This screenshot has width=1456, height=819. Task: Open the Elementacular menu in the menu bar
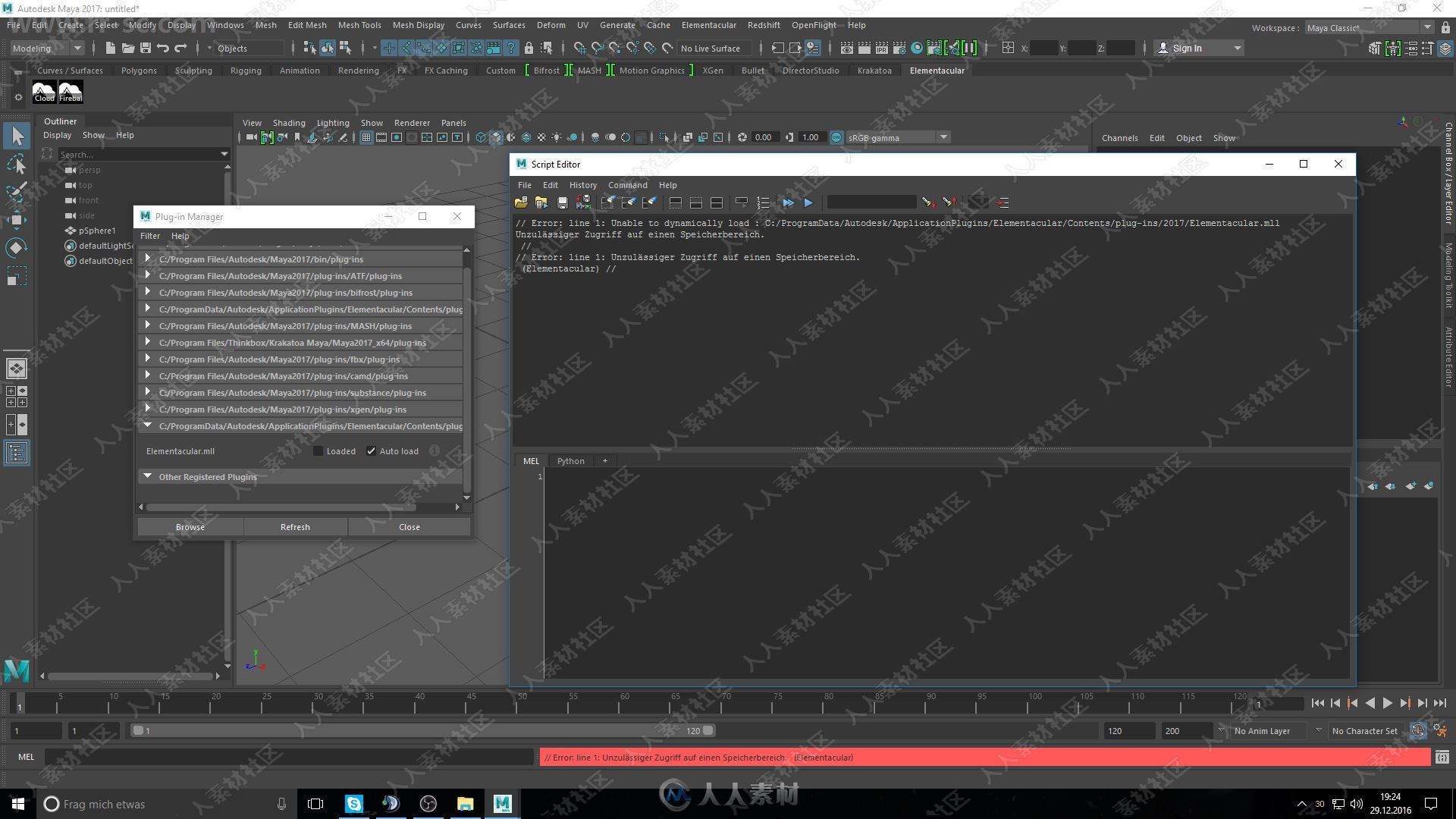pos(708,25)
